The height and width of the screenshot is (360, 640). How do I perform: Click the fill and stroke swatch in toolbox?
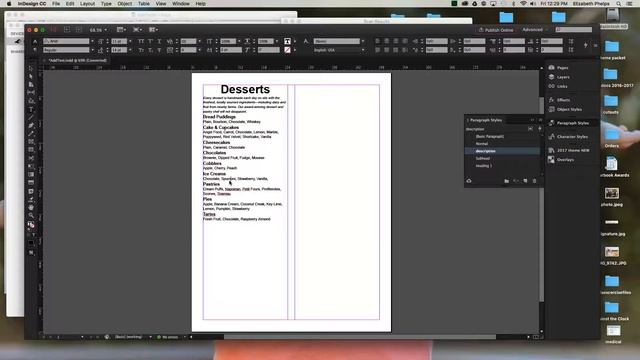[31, 224]
